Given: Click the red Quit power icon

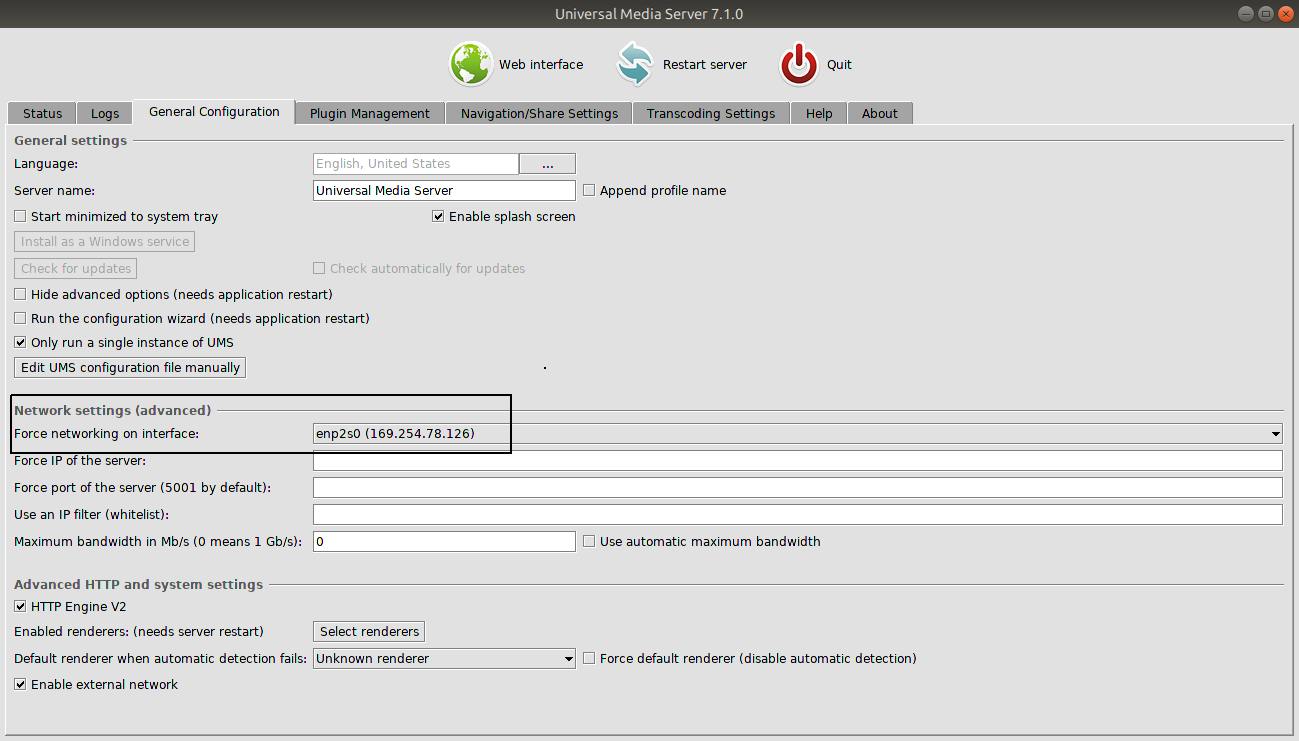Looking at the screenshot, I should (800, 64).
